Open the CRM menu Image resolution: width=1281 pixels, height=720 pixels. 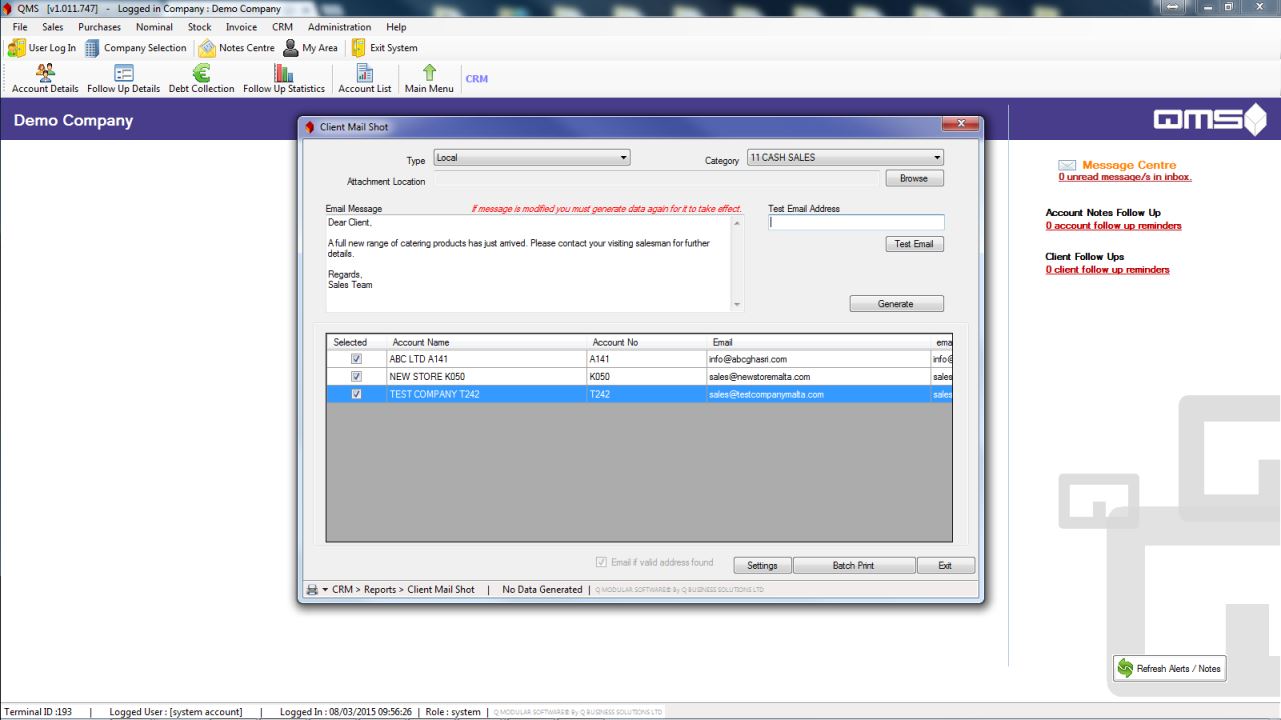click(x=283, y=27)
